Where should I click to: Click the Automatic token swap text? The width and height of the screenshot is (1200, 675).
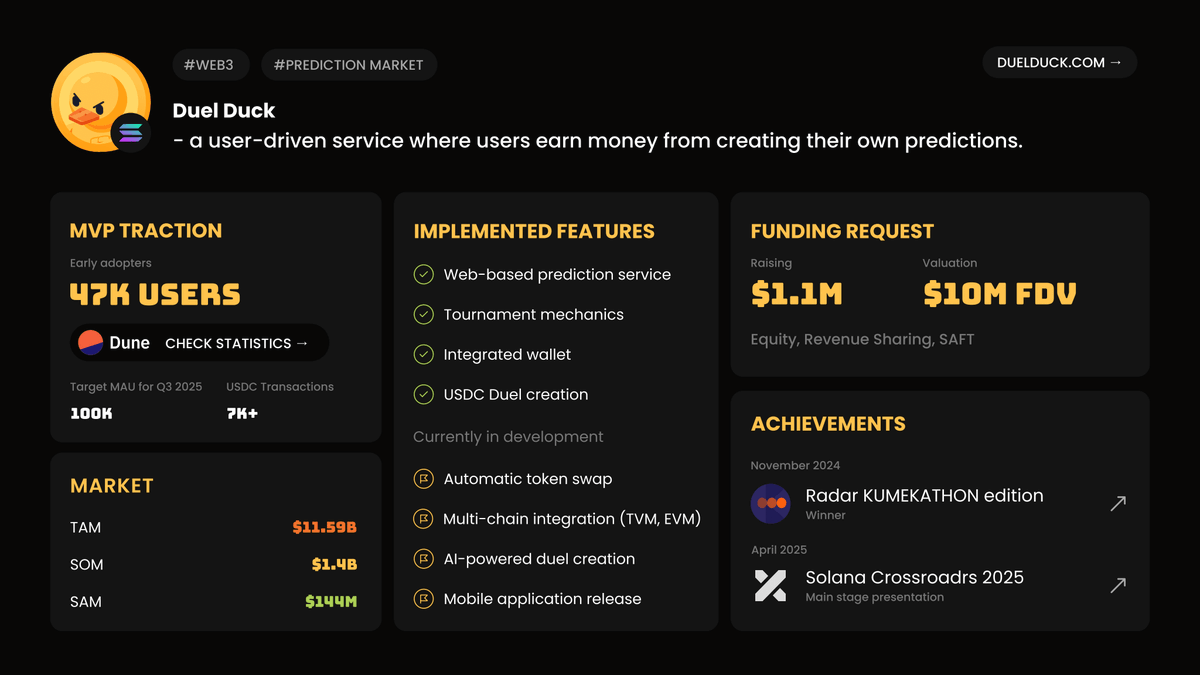(528, 479)
